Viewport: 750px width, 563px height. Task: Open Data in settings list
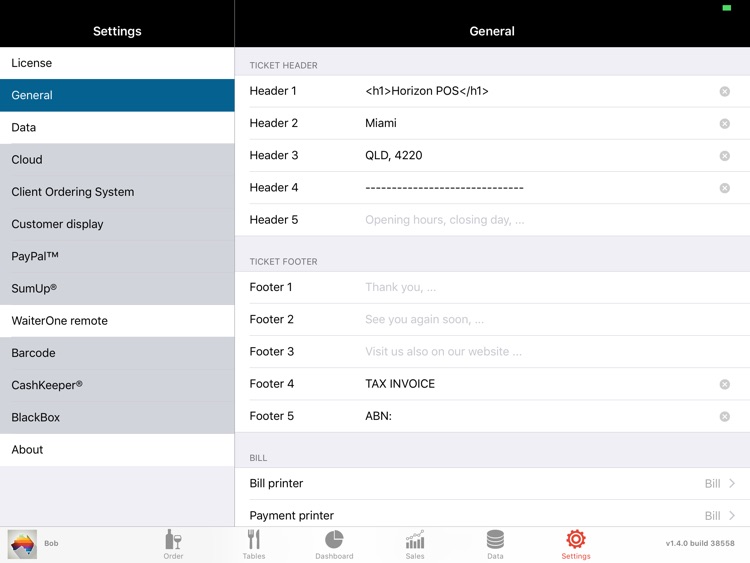coord(117,127)
